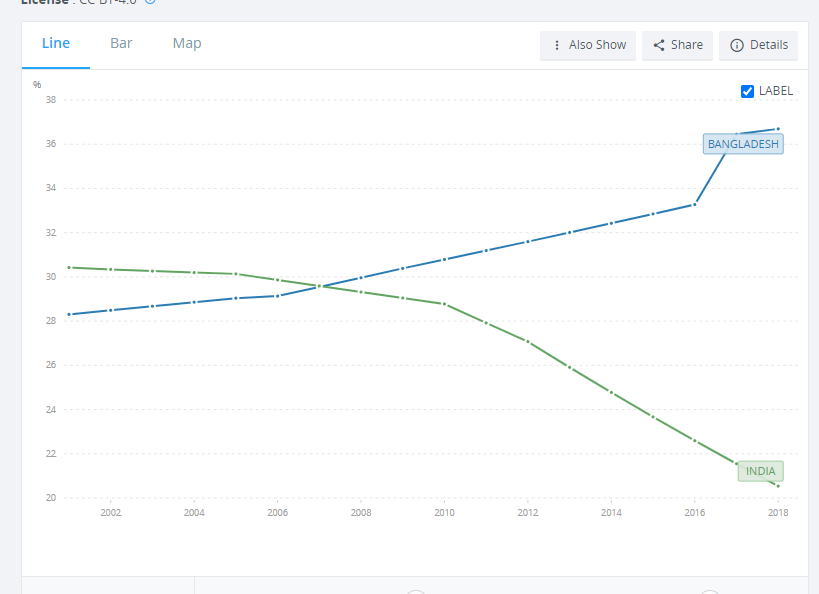Image resolution: width=819 pixels, height=594 pixels.
Task: Click the 2006 x-axis label
Action: pyautogui.click(x=278, y=513)
